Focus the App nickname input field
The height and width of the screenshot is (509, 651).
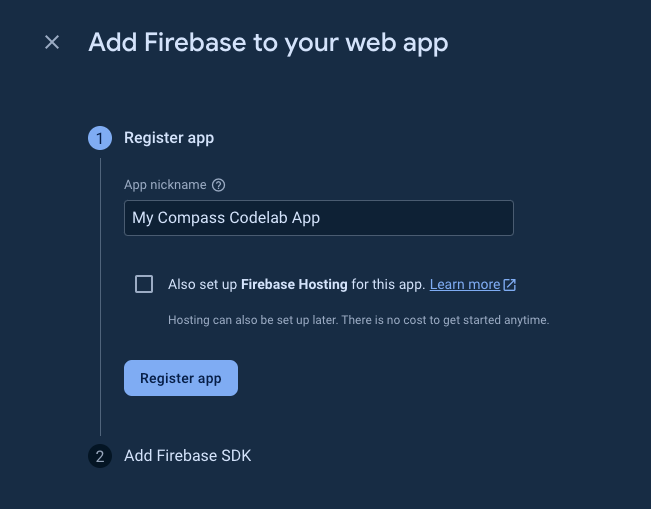coord(318,218)
